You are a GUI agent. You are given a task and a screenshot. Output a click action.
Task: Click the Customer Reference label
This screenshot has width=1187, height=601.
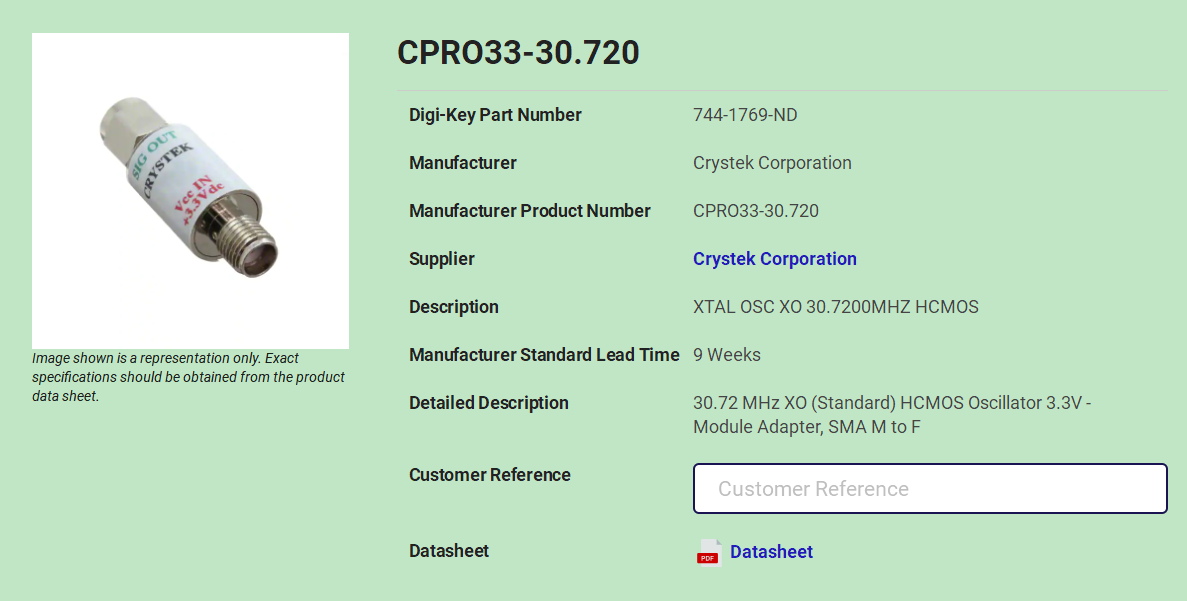click(489, 474)
